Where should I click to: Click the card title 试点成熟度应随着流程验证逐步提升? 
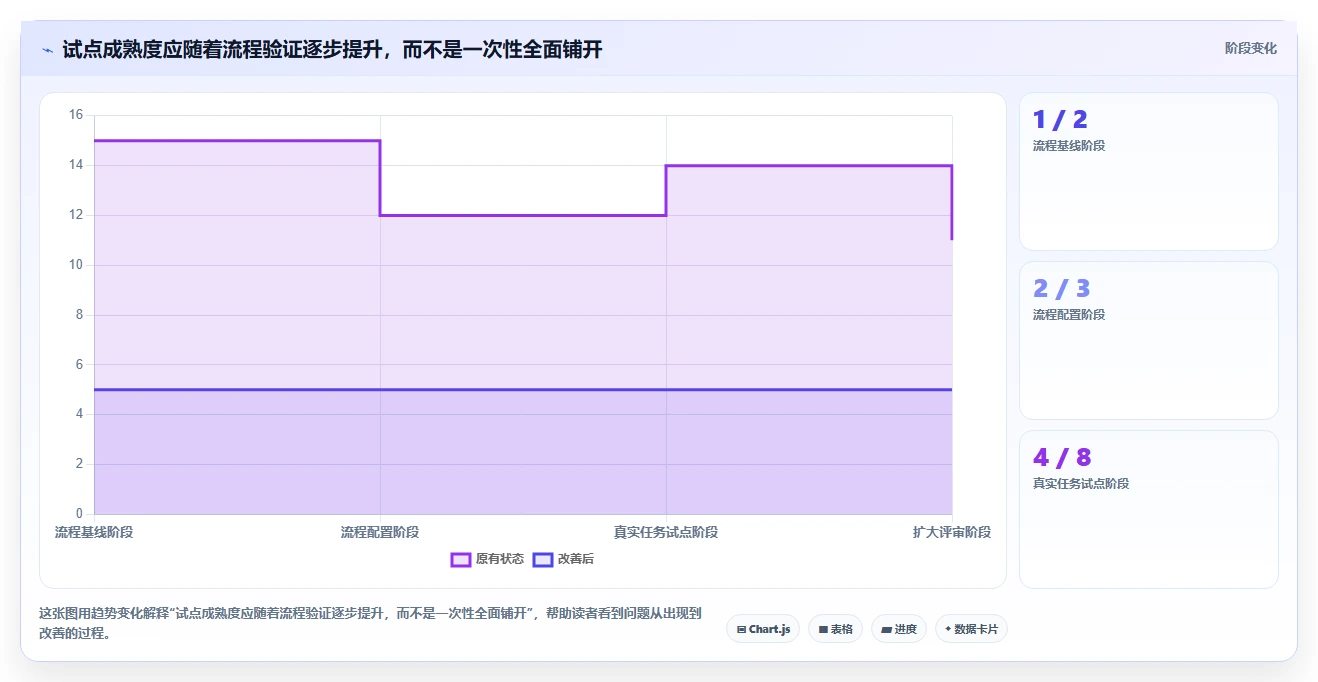click(x=333, y=49)
